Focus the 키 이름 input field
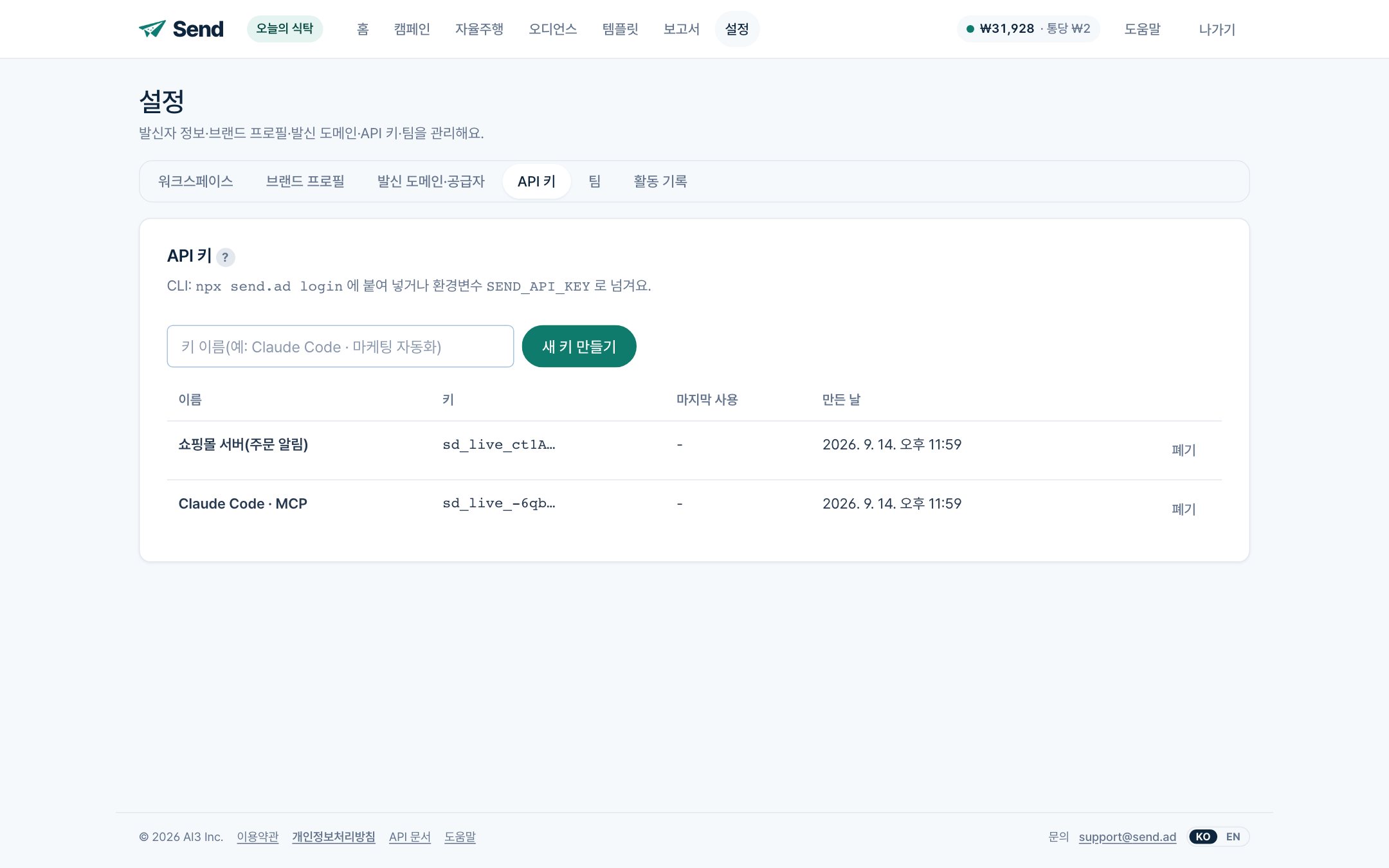The image size is (1389, 868). click(x=340, y=347)
